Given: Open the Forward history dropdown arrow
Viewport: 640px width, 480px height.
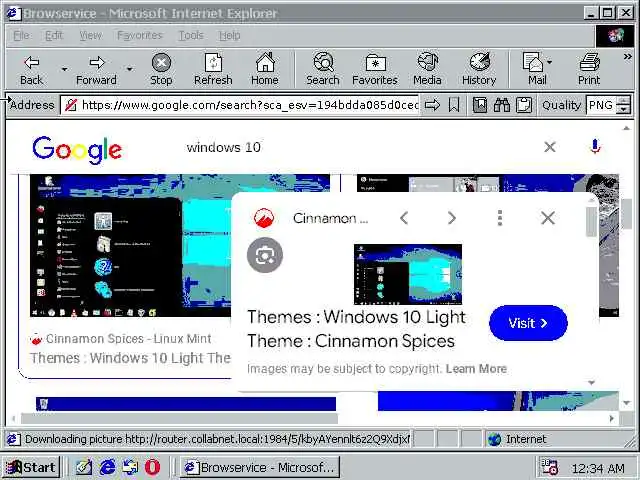Looking at the screenshot, I should coord(129,69).
